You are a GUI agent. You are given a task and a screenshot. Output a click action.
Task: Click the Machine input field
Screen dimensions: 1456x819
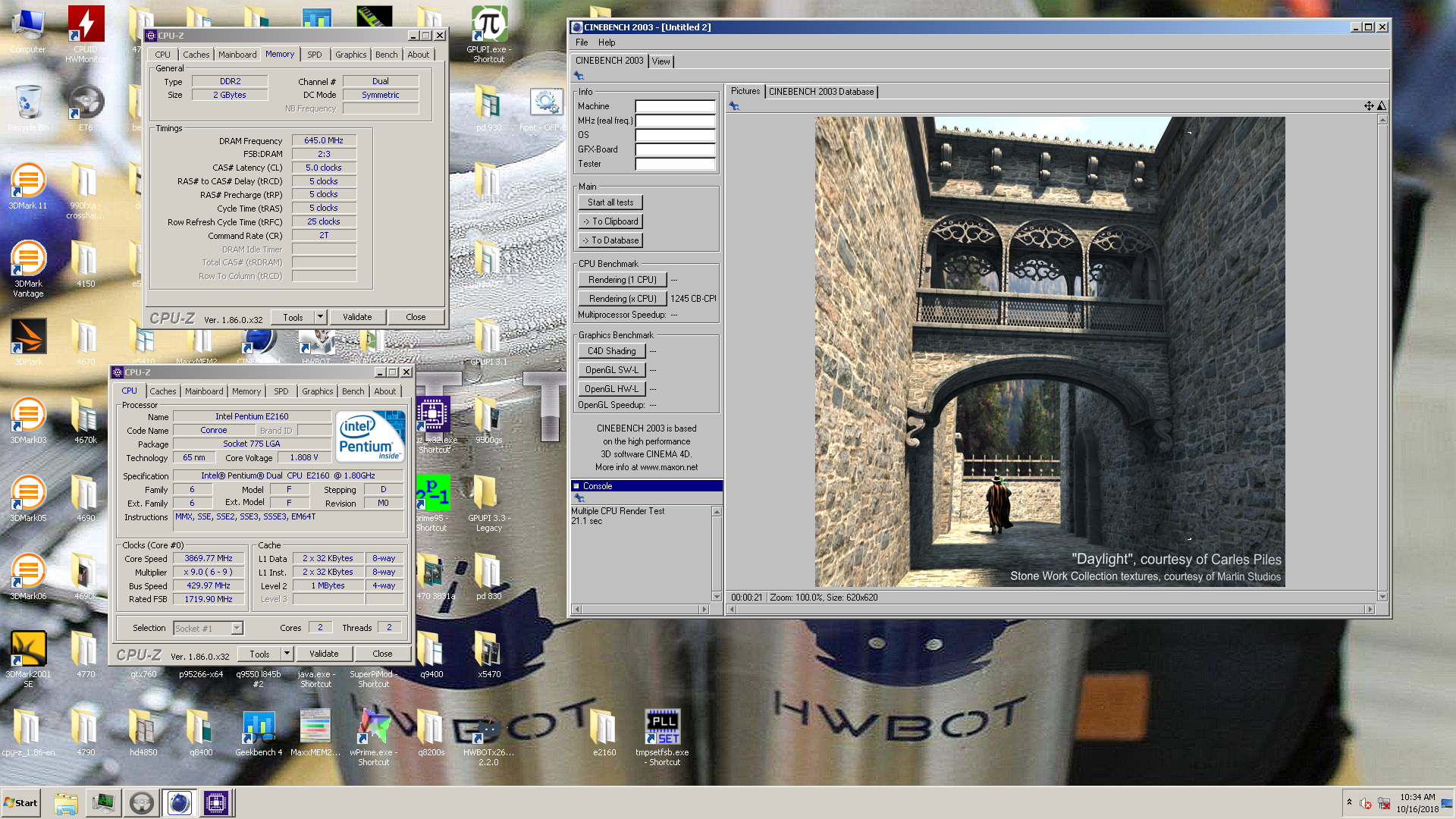675,106
